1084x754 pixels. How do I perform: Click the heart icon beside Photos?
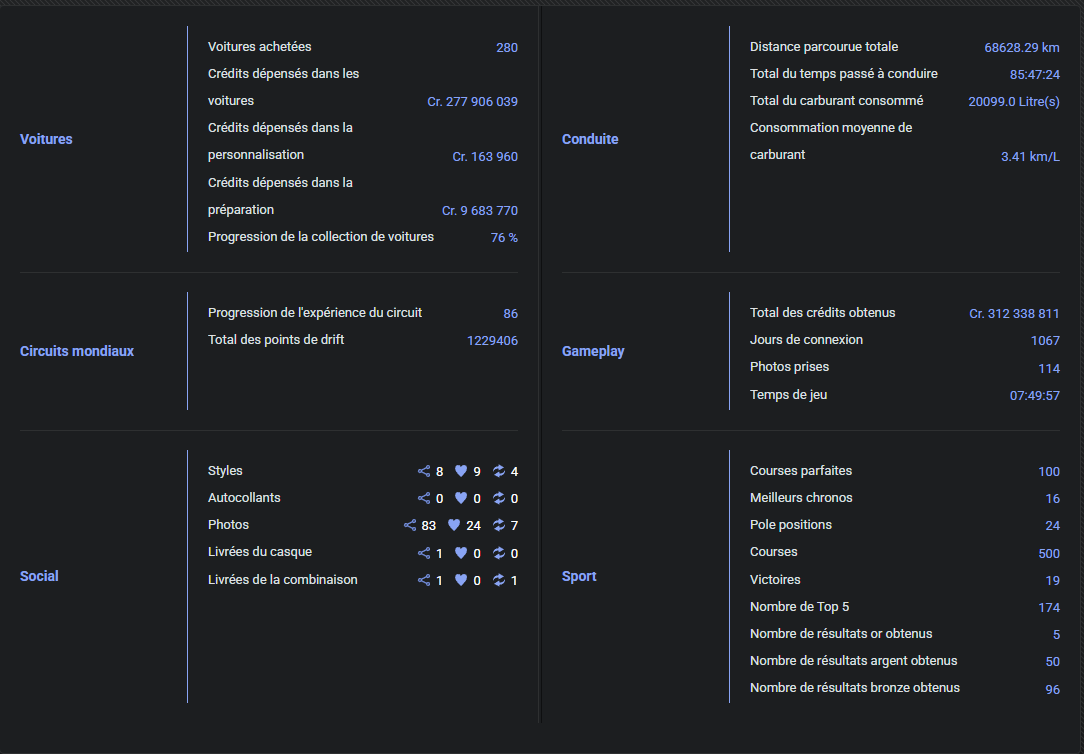454,525
